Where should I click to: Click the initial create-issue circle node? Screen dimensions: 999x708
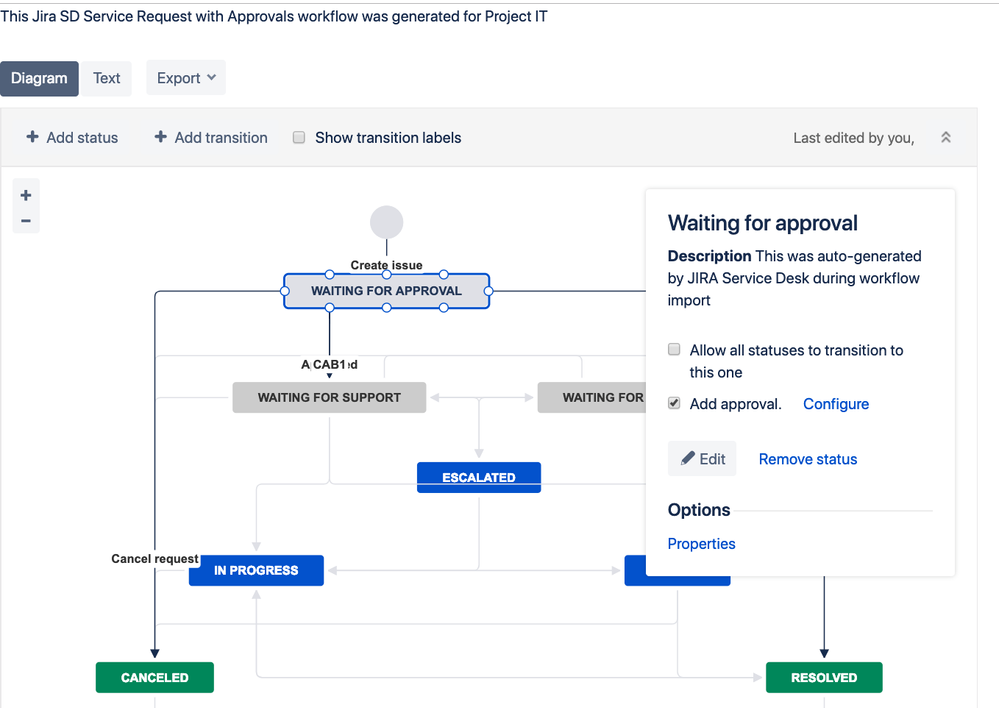(x=387, y=222)
